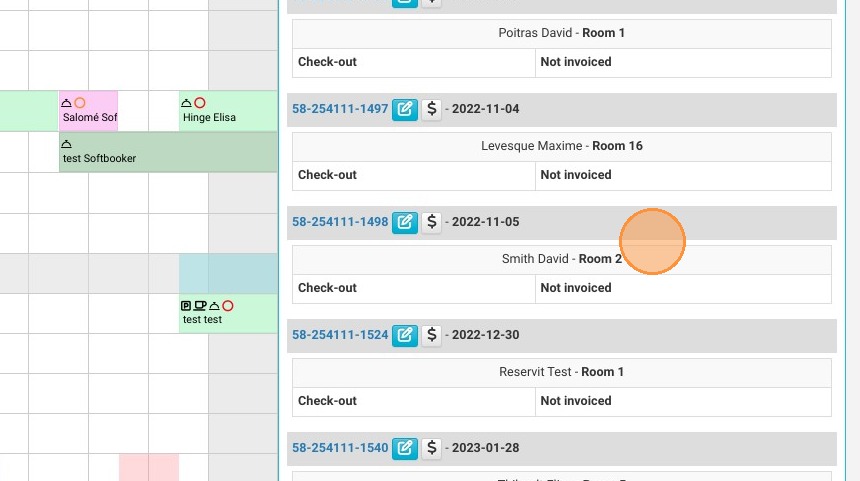860x481 pixels.
Task: Click breakfast cup icon on test test booking
Action: (200, 305)
